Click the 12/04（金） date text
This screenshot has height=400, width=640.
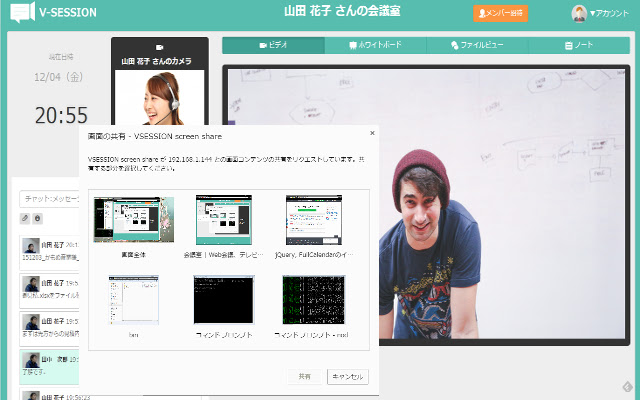[58, 77]
